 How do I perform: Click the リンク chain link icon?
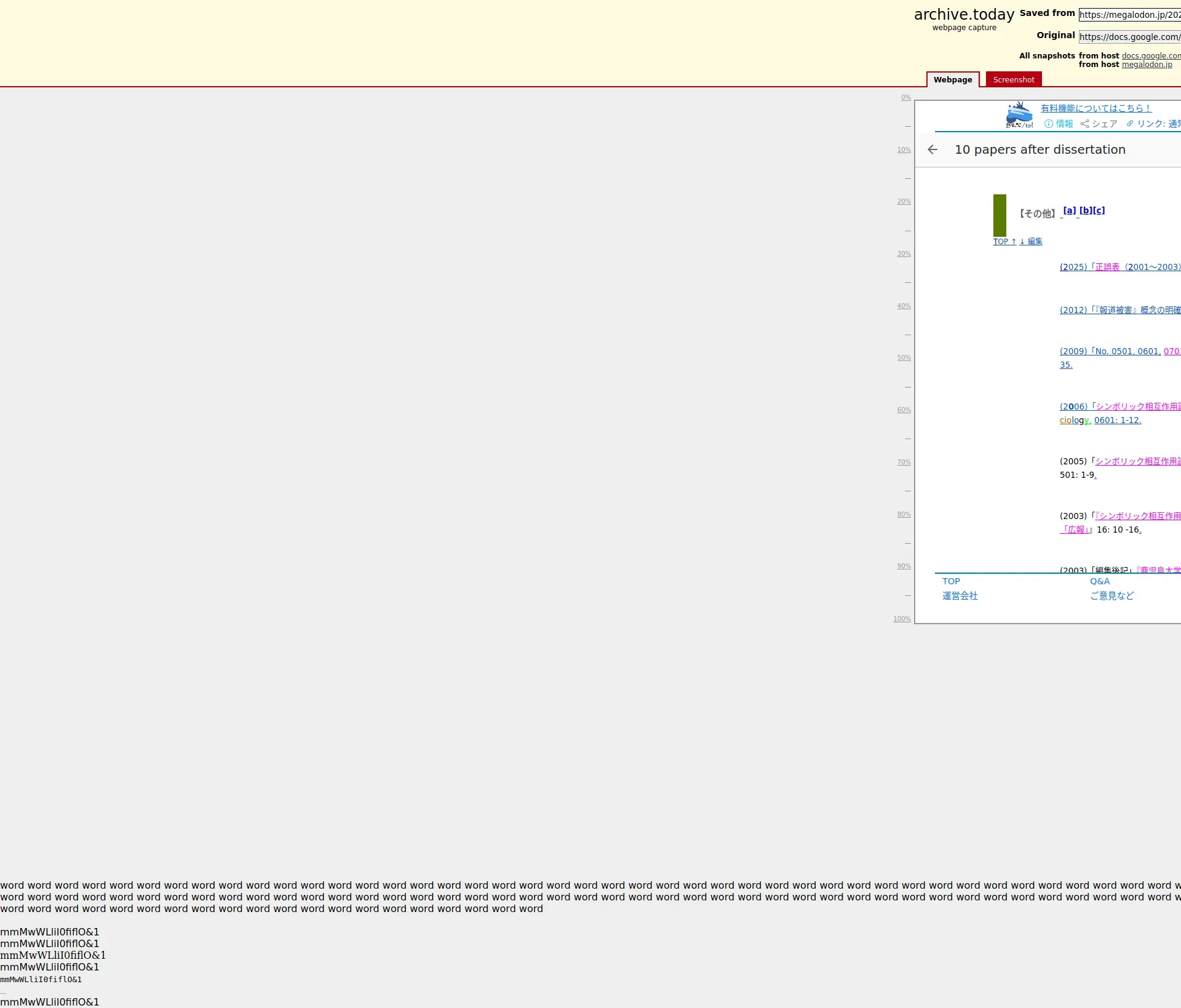(1130, 124)
